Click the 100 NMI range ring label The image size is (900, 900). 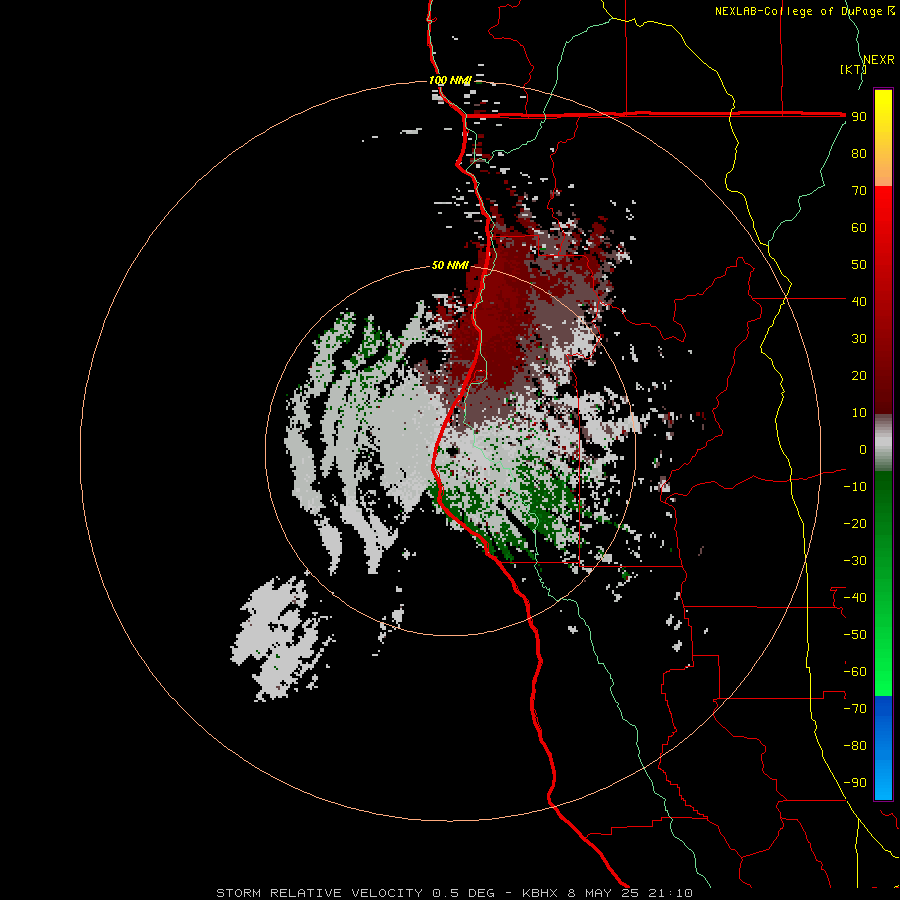(x=449, y=80)
